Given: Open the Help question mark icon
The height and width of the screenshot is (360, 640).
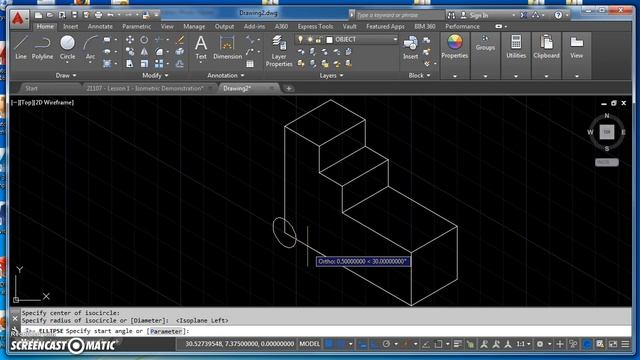Looking at the screenshot, I should (558, 15).
